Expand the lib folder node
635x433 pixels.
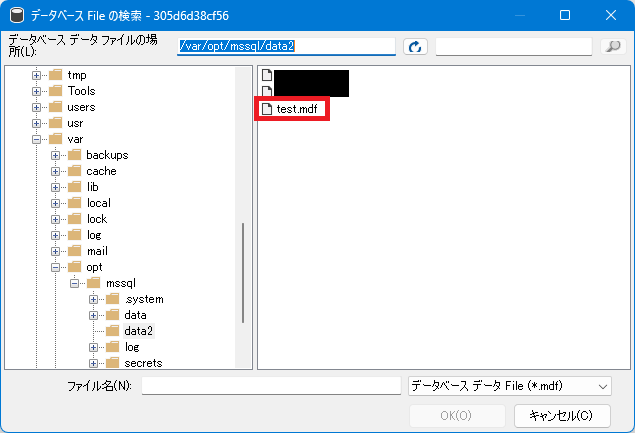(x=55, y=187)
